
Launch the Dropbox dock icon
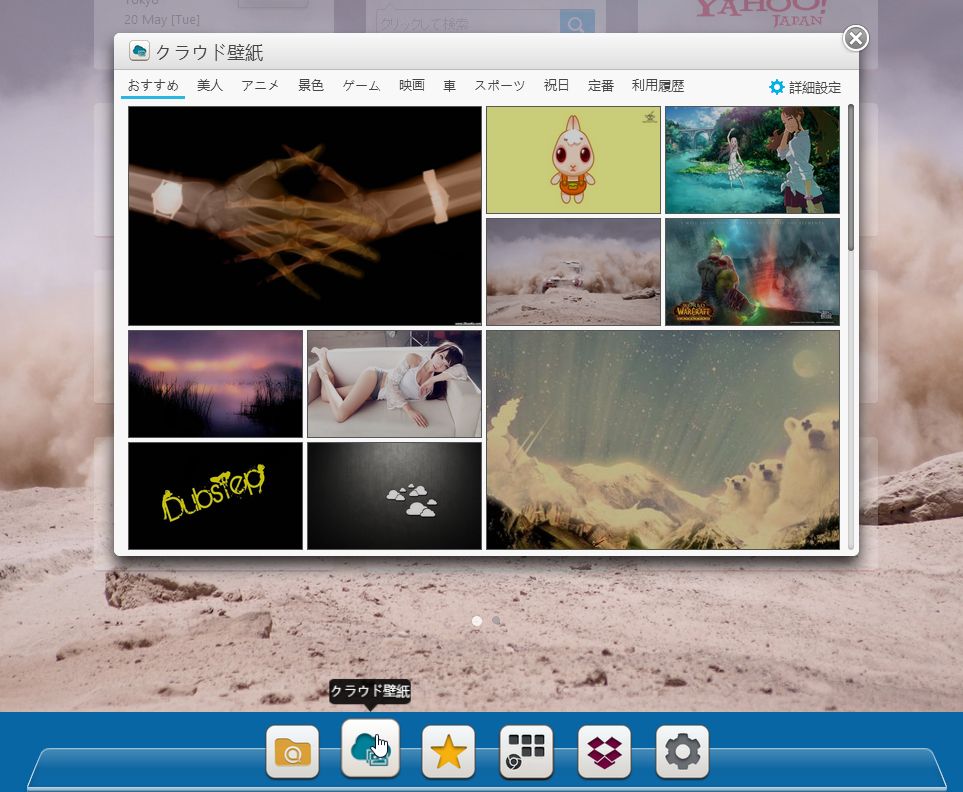click(x=604, y=751)
